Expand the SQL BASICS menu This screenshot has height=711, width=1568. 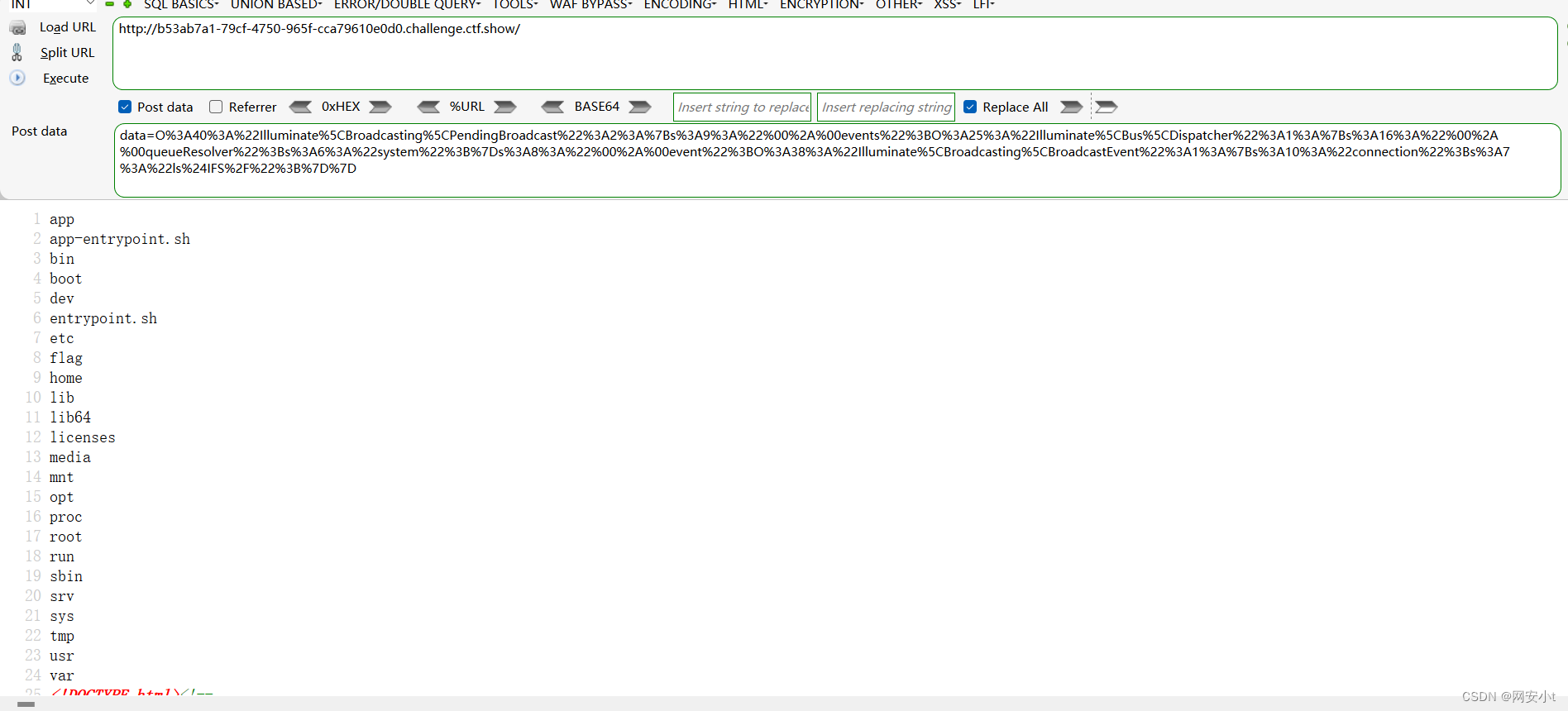(180, 5)
